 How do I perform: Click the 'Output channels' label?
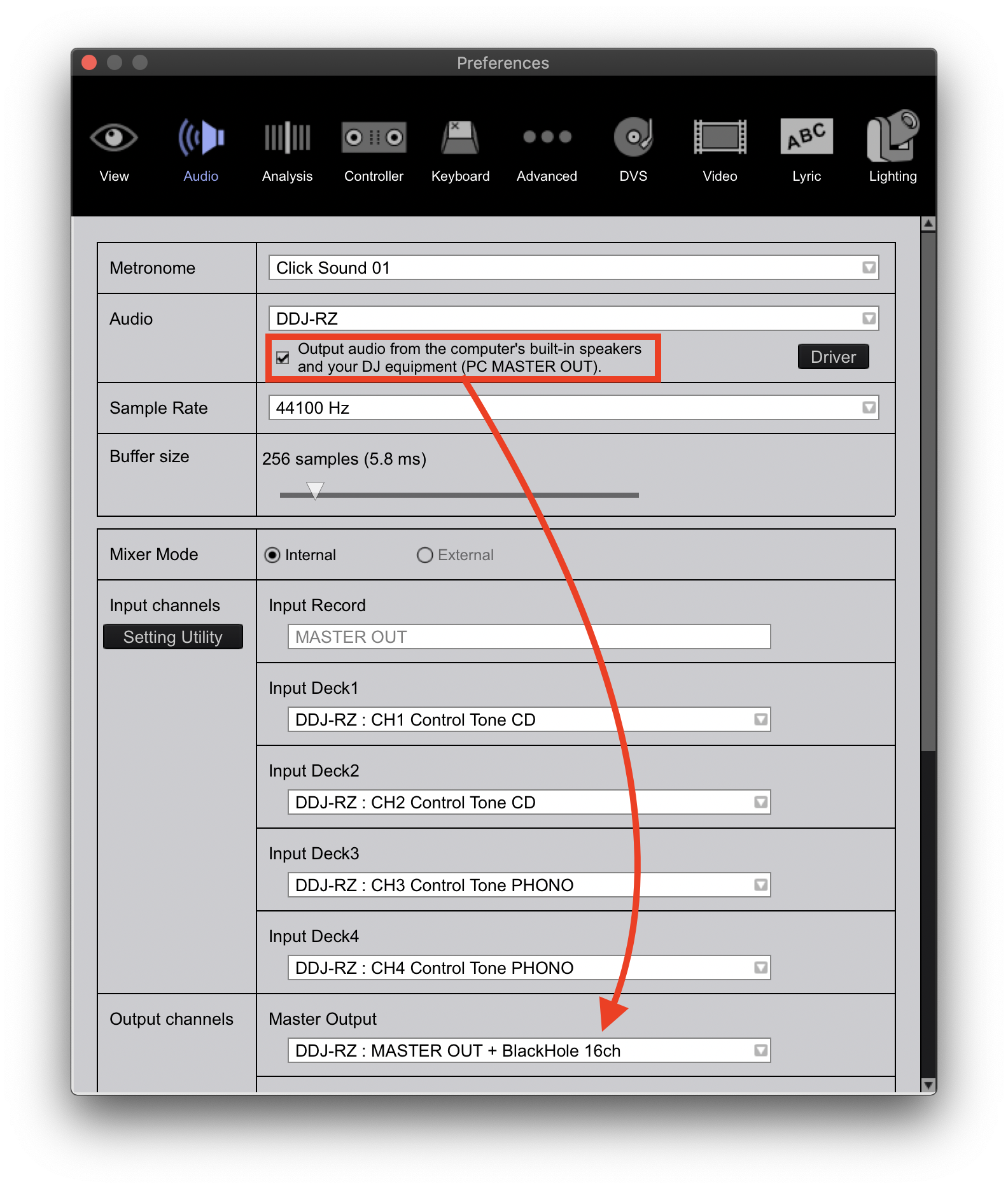[x=171, y=1019]
